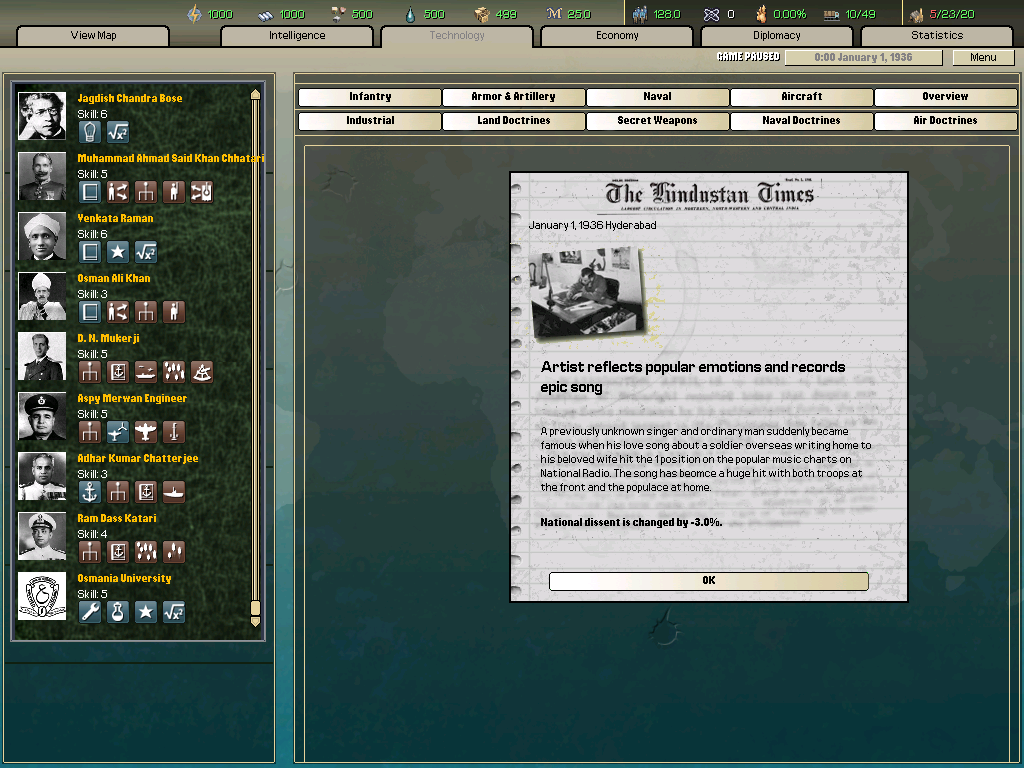This screenshot has height=768, width=1024.
Task: Click the last specialty icon in Muhammad Ahmad Said Khan row
Action: tap(202, 192)
